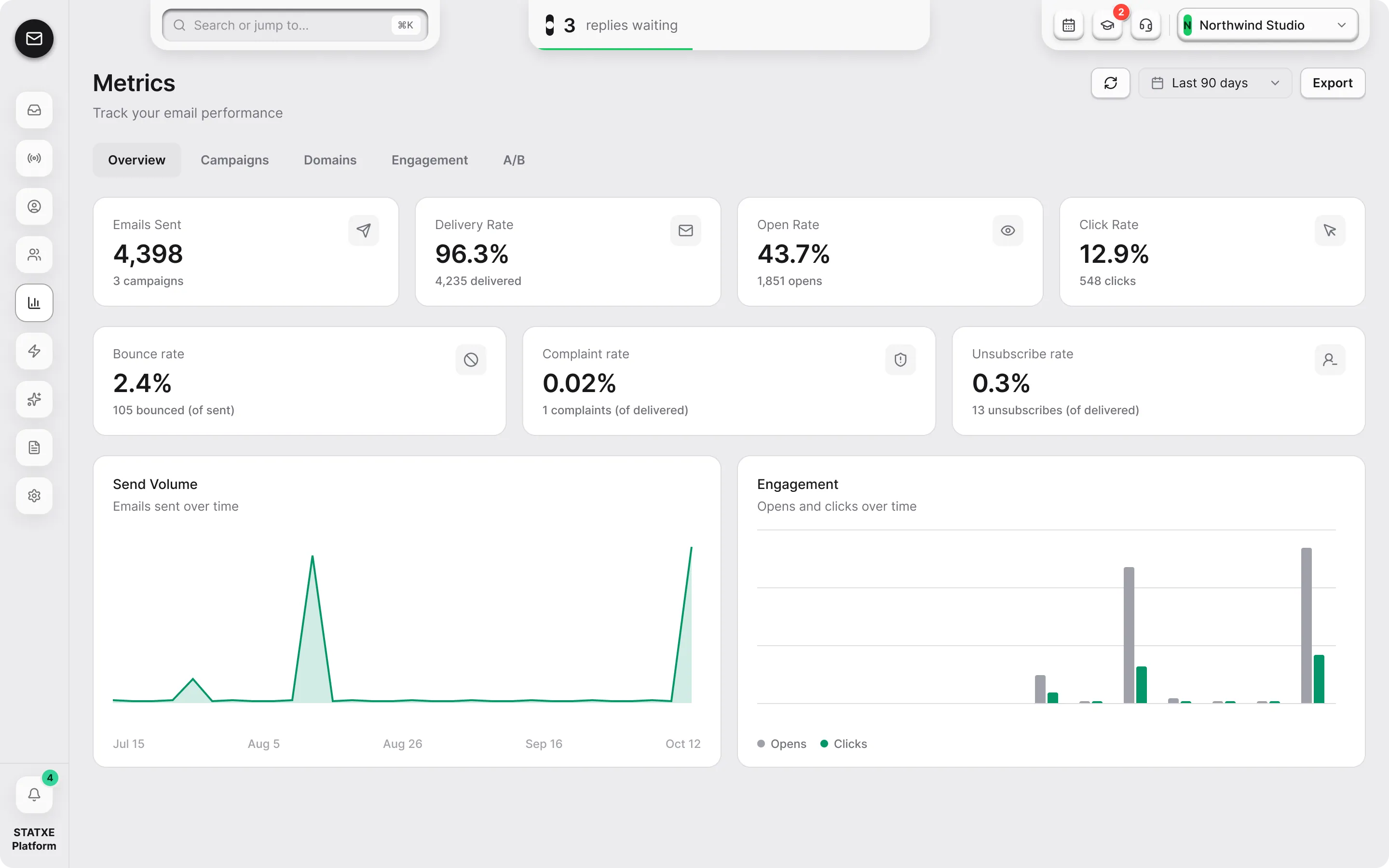Open the Broadcast sidebar icon
Screen dimensions: 1389x868
point(34,158)
